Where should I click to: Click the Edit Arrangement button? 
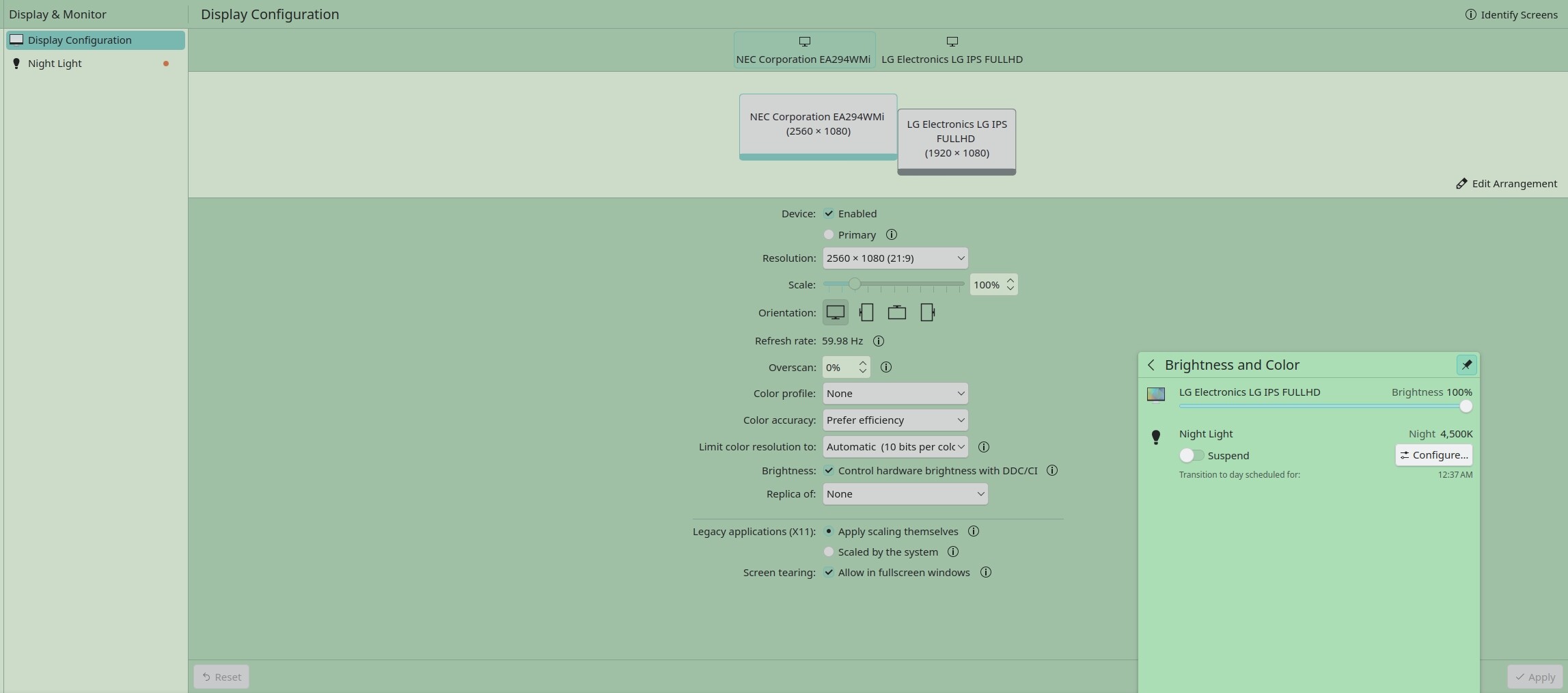pyautogui.click(x=1507, y=184)
